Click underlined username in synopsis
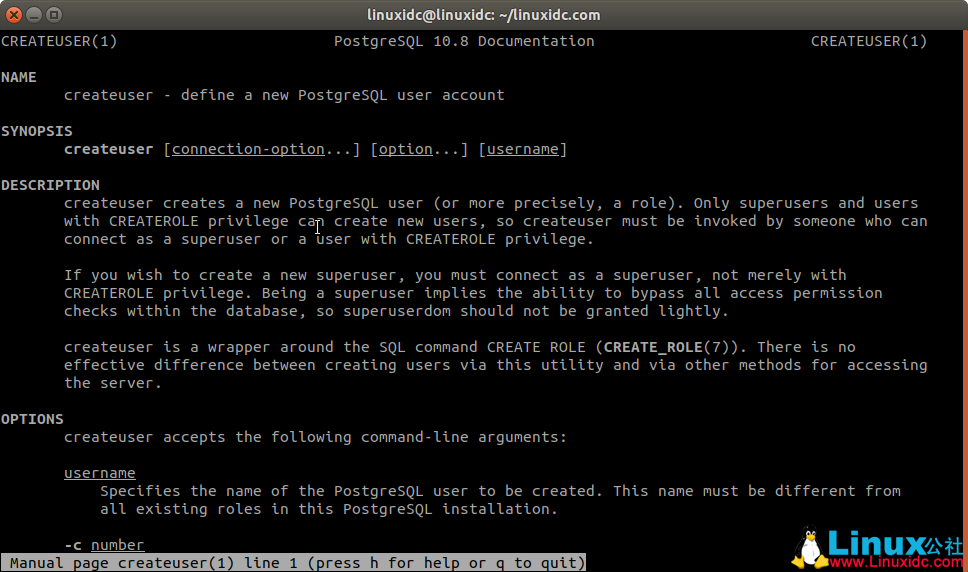 [522, 149]
